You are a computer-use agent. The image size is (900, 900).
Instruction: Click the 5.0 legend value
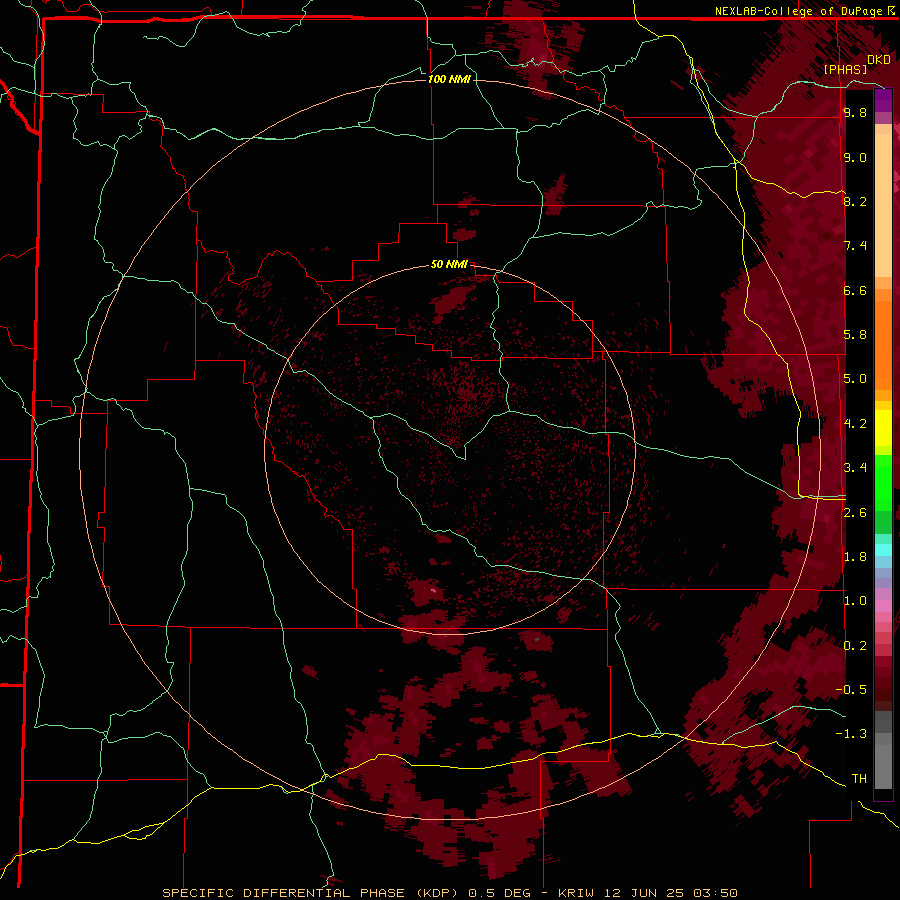point(855,379)
